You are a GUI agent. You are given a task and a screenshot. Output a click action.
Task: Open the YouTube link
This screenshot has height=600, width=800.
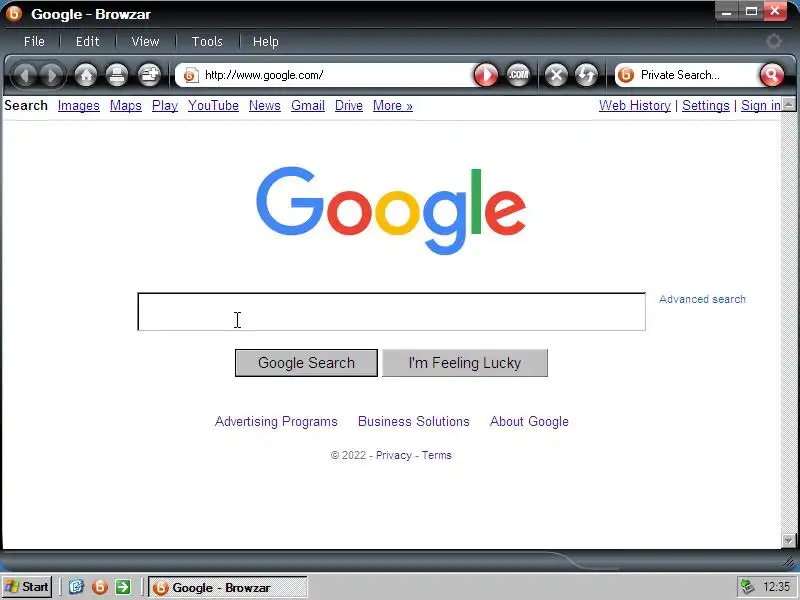213,106
